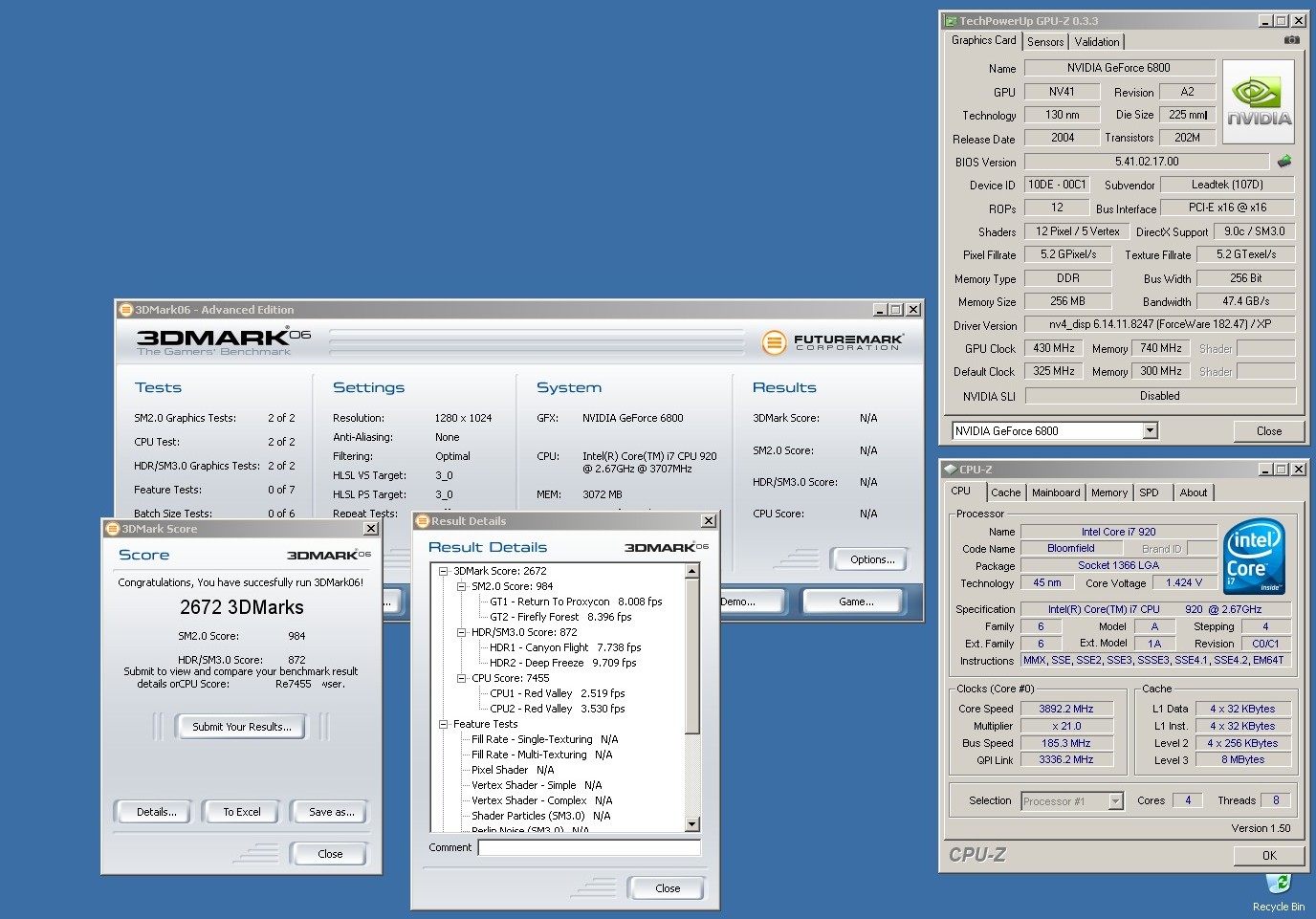This screenshot has width=1316, height=919.
Task: Collapse the HDR/SM3.0 Score: 872 node
Action: point(461,632)
